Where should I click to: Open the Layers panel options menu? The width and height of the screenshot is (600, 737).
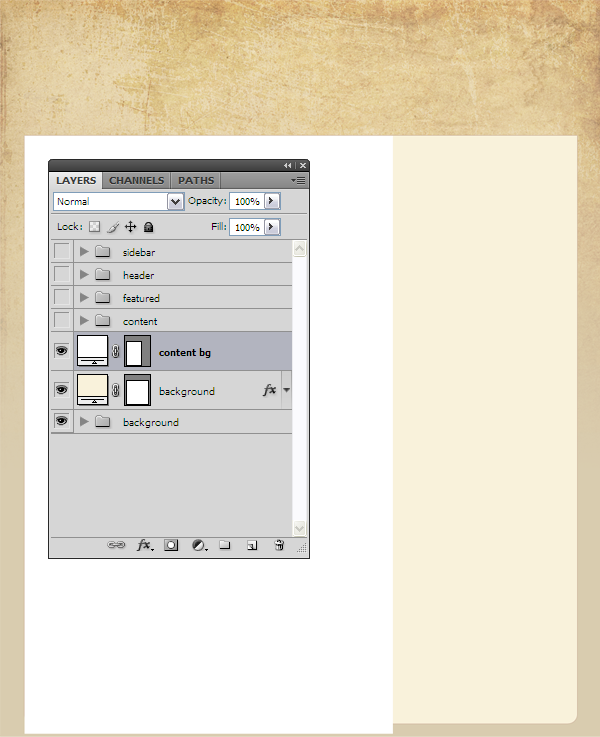pos(298,180)
